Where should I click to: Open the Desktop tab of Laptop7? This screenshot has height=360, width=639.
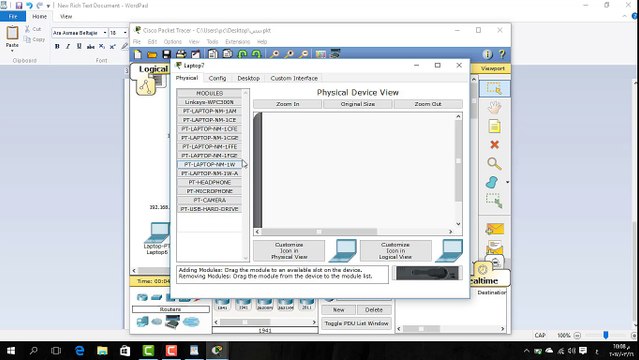pyautogui.click(x=249, y=78)
